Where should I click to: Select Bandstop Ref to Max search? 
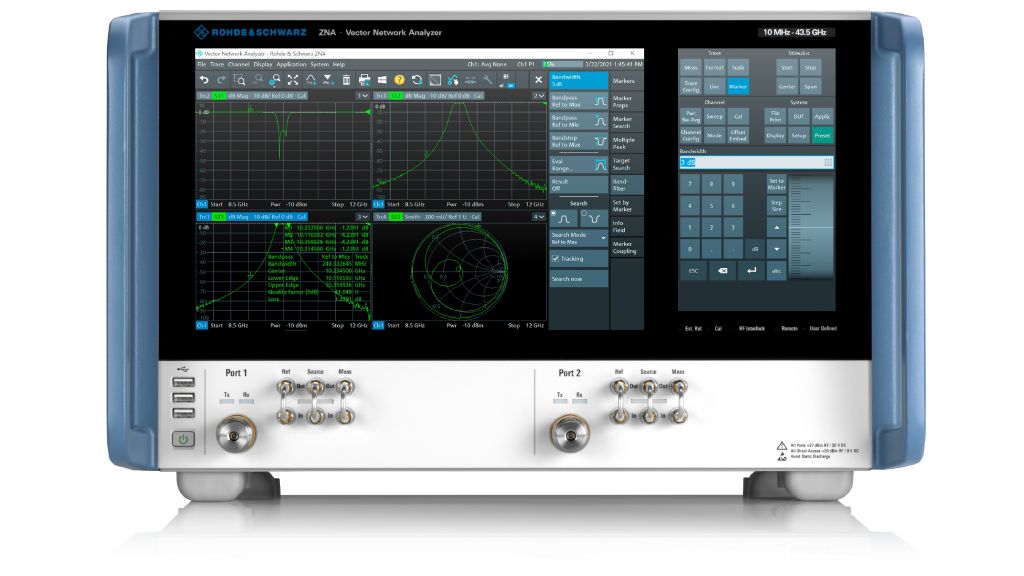tap(579, 142)
